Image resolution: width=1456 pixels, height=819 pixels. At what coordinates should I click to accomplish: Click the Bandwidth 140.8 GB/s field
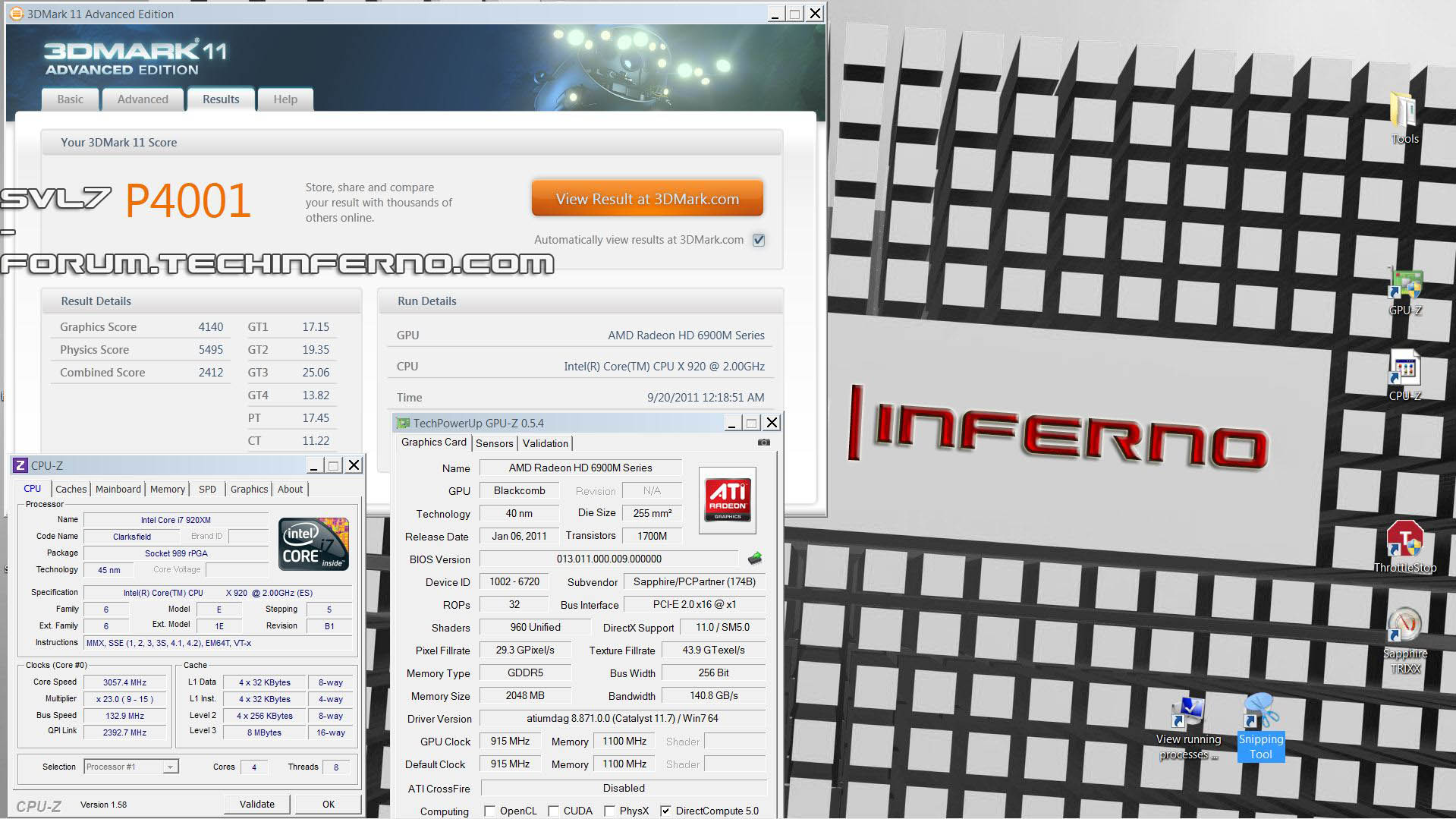coord(713,696)
